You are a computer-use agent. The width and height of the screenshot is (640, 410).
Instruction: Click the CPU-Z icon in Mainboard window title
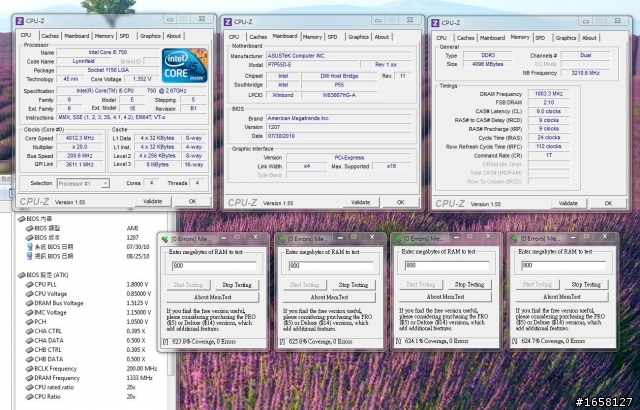(228, 22)
